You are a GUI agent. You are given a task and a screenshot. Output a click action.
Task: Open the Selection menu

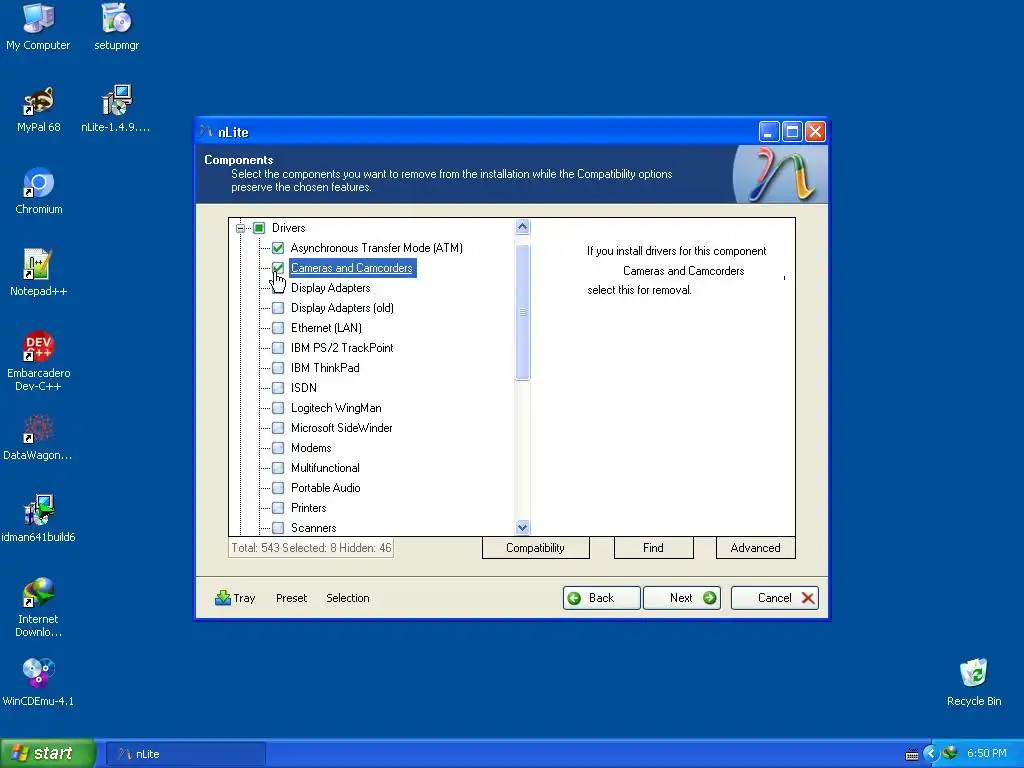point(347,598)
